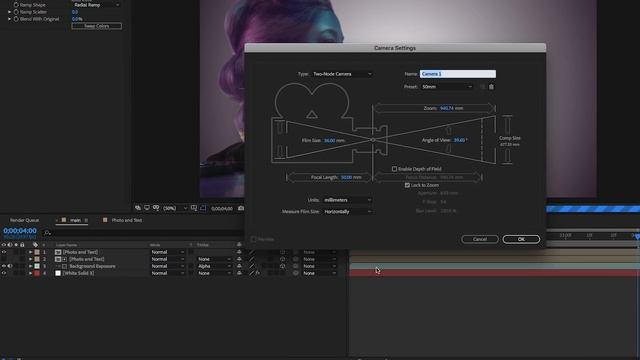Open viewer magnification dropdown (50%)
Screen dimensions: 640x360
point(175,208)
